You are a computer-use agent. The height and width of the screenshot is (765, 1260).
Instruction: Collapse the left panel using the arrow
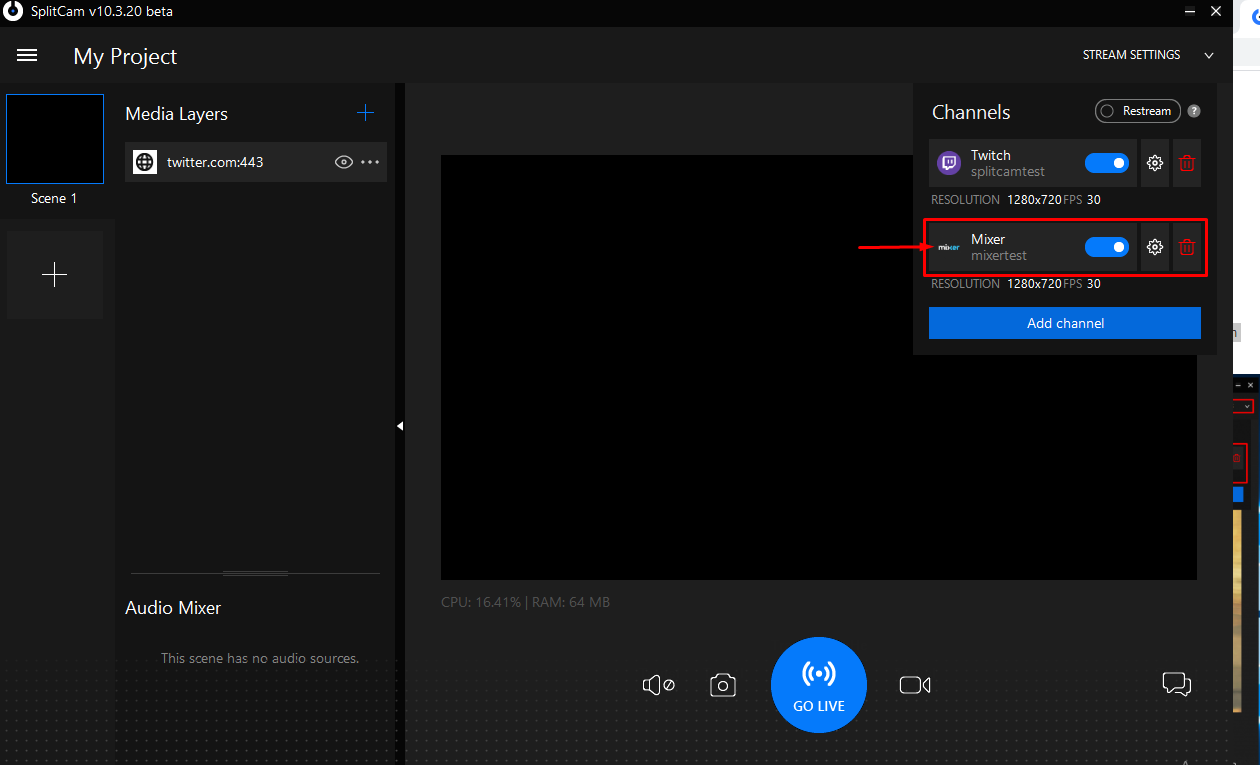pyautogui.click(x=402, y=425)
